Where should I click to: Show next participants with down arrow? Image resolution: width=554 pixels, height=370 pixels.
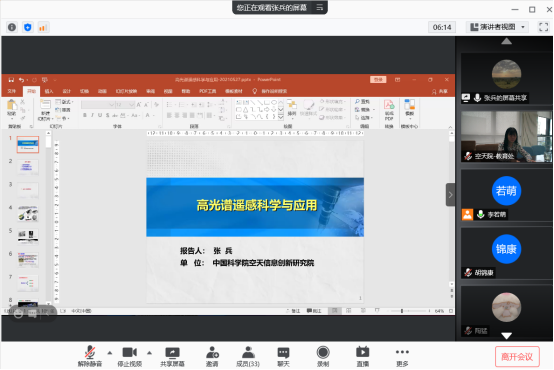coord(507,335)
